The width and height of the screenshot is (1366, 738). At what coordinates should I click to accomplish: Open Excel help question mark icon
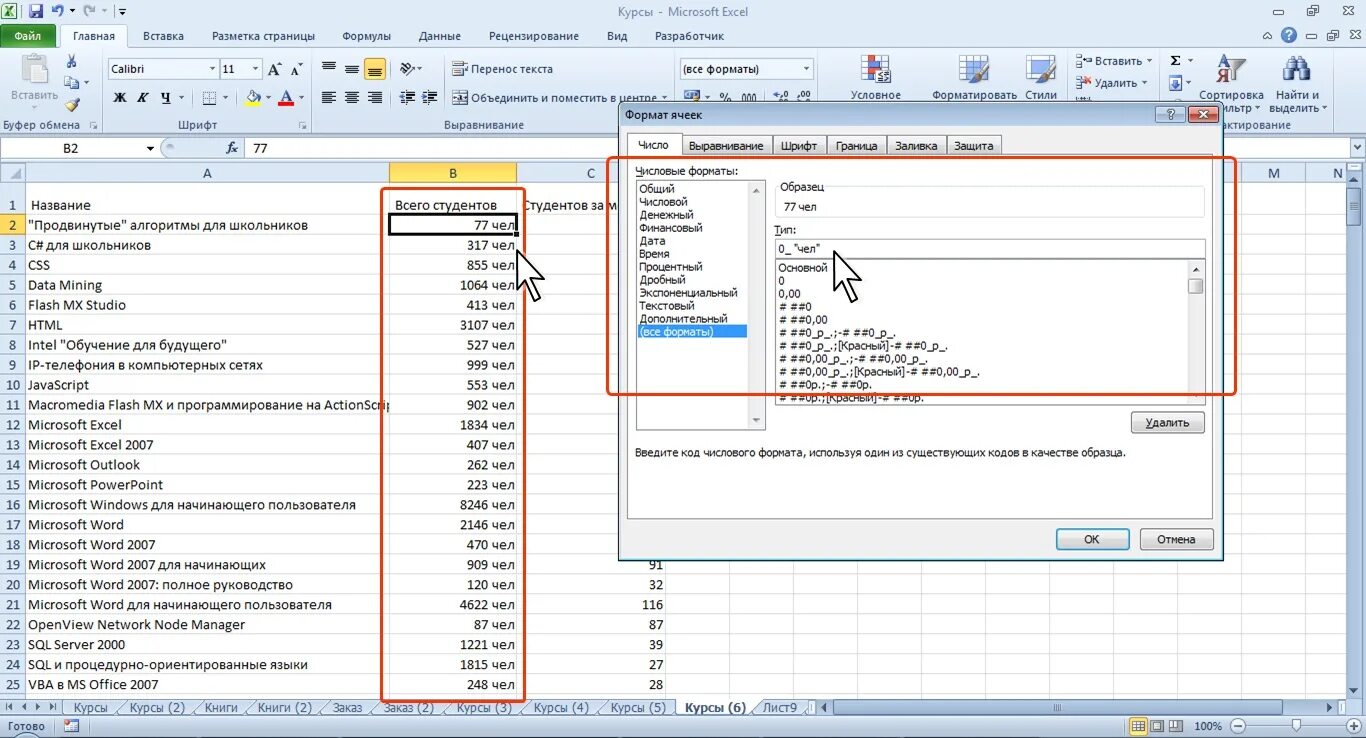[1290, 35]
